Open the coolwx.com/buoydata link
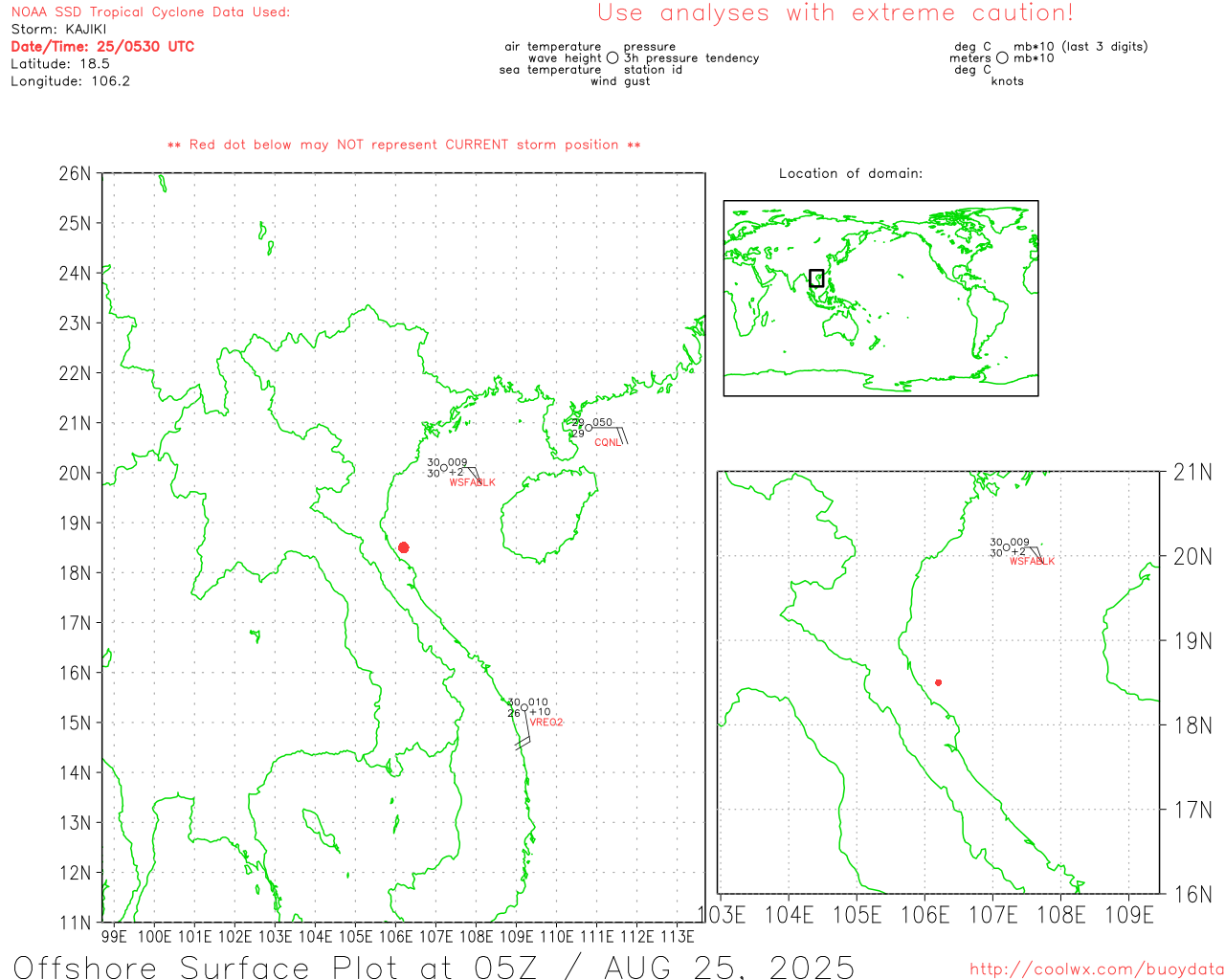The width and height of the screenshot is (1225, 980). 1097,969
